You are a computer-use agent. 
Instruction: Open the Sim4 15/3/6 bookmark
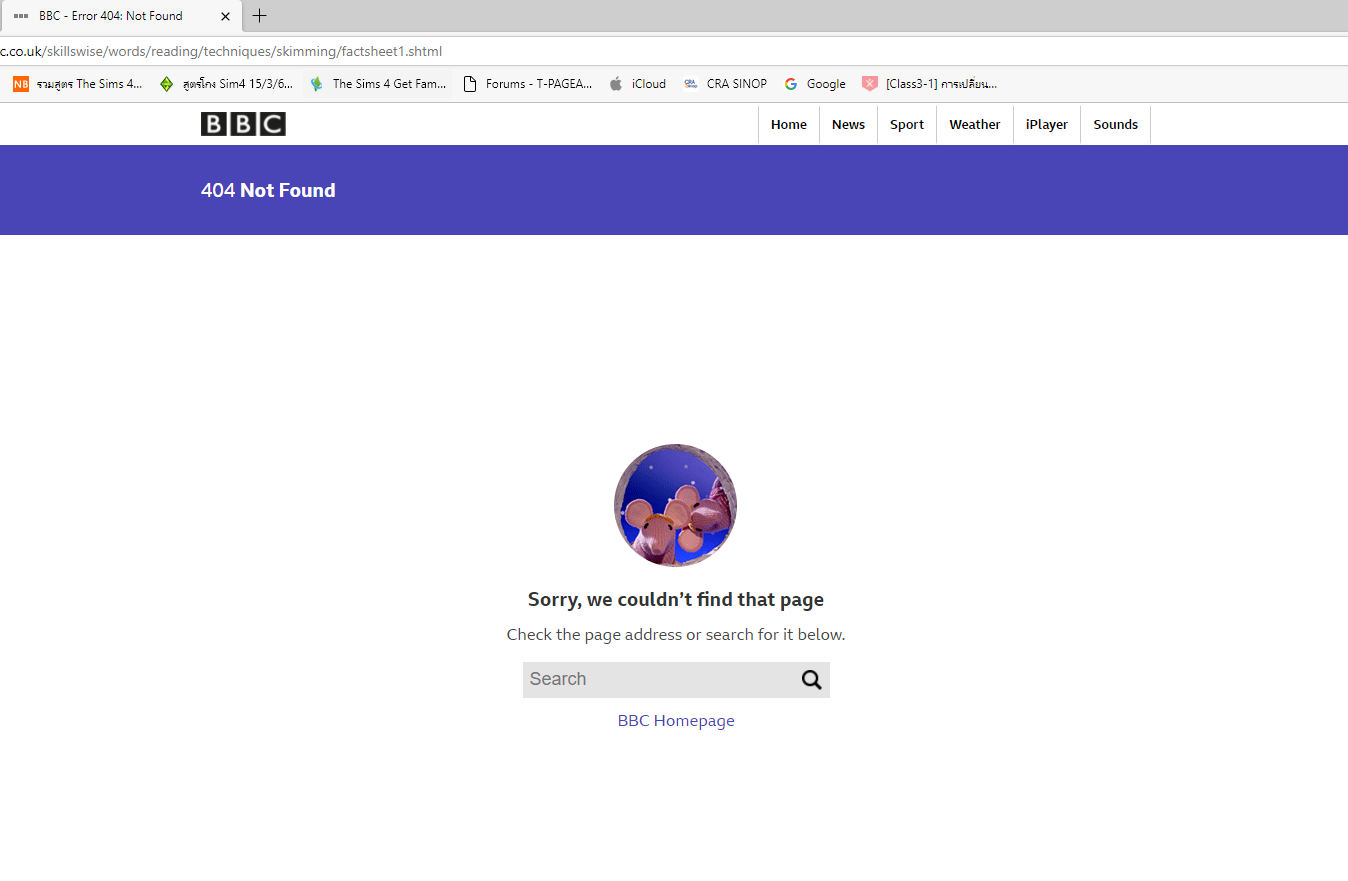(226, 84)
